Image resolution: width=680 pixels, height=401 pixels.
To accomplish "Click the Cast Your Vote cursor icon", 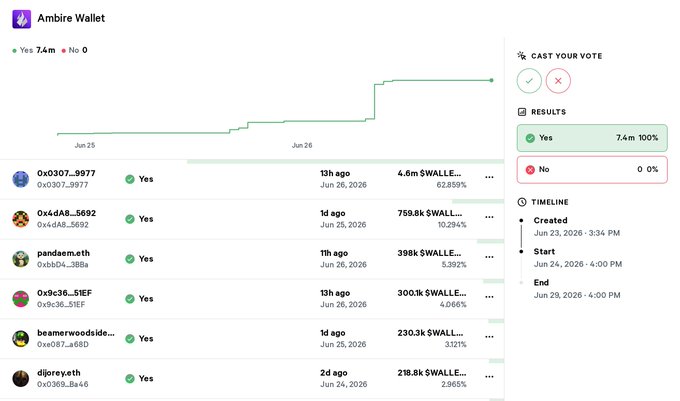I will pyautogui.click(x=522, y=55).
